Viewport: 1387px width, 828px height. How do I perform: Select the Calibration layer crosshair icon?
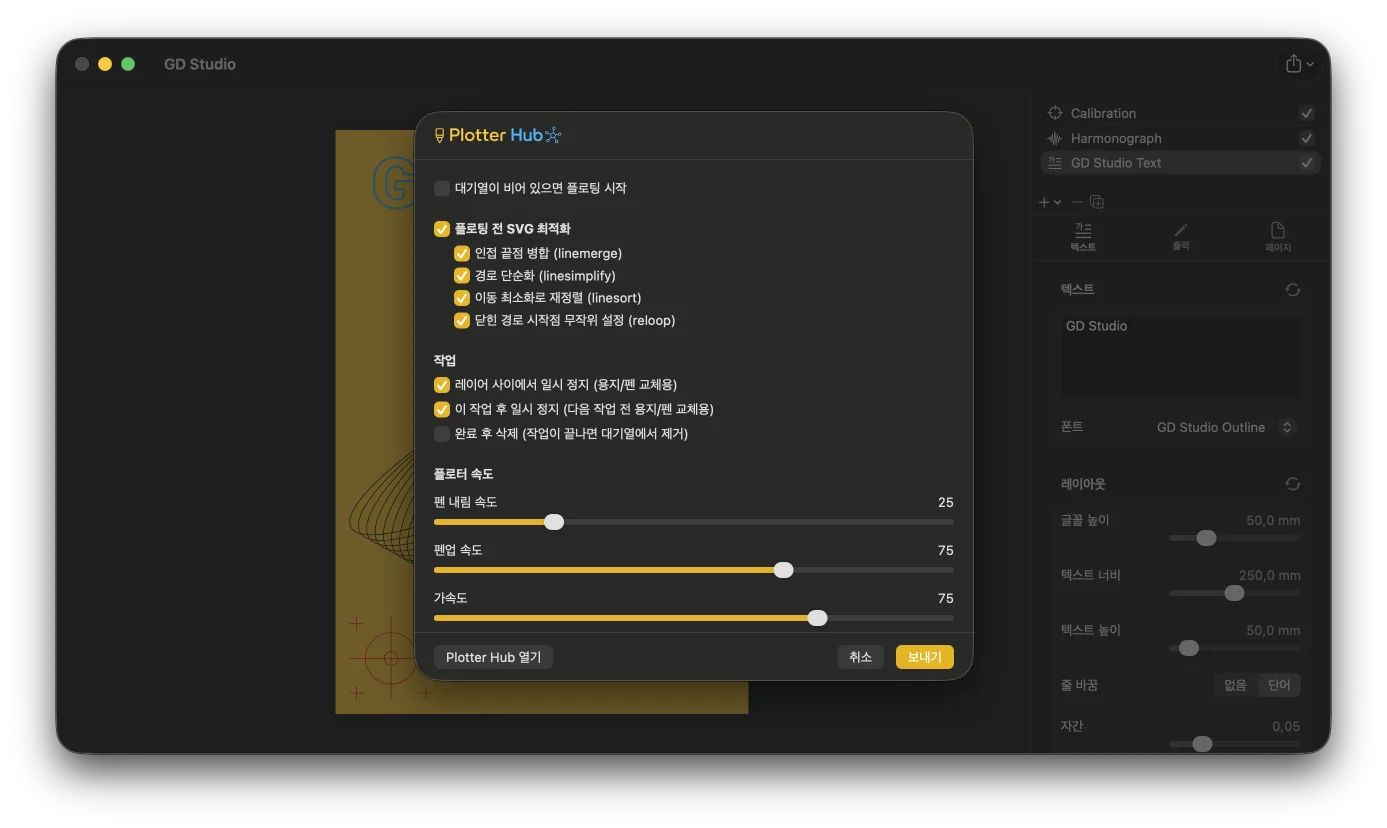click(1054, 113)
